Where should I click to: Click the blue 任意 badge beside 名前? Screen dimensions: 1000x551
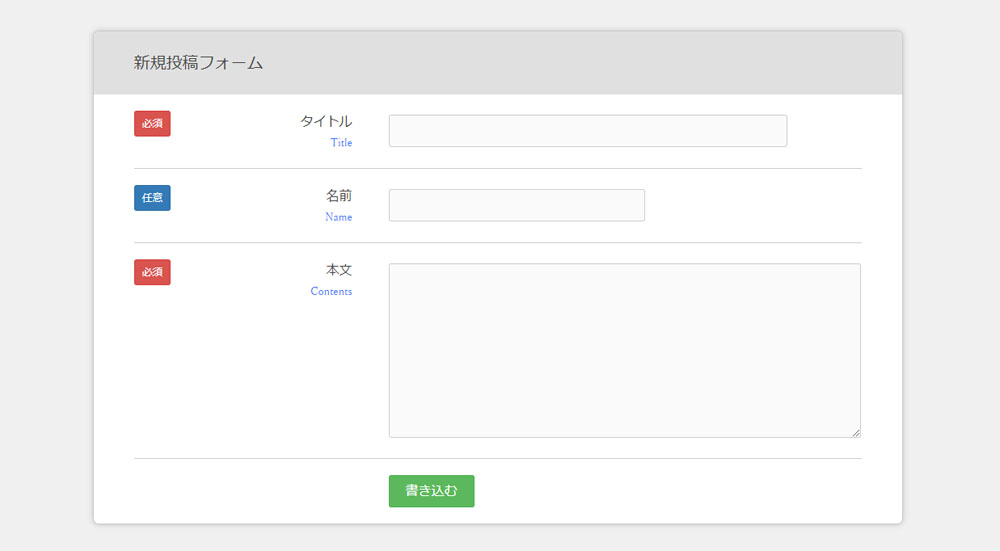[x=152, y=198]
